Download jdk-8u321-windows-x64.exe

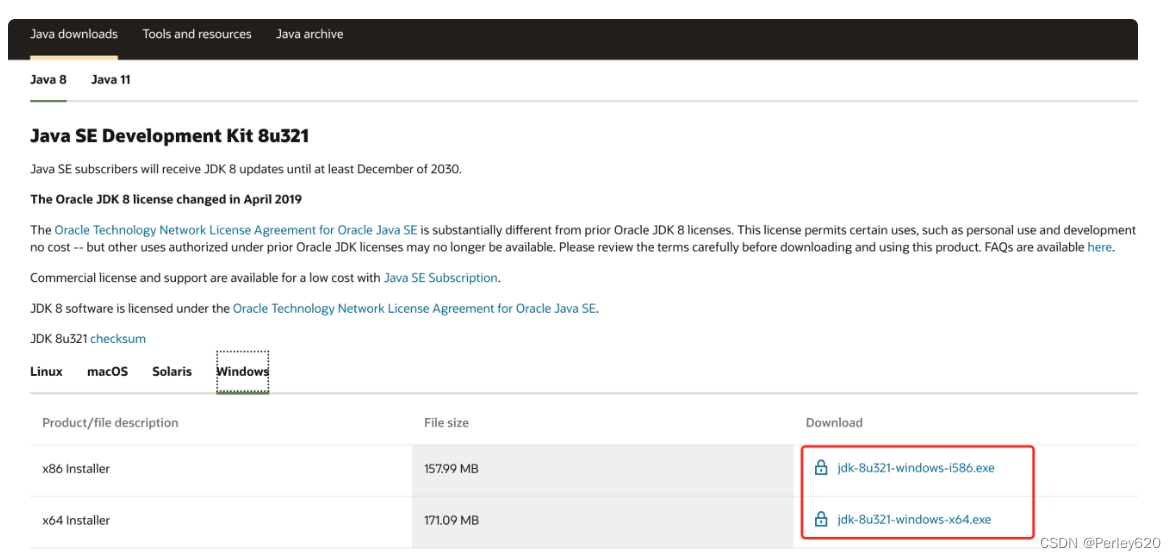point(914,519)
